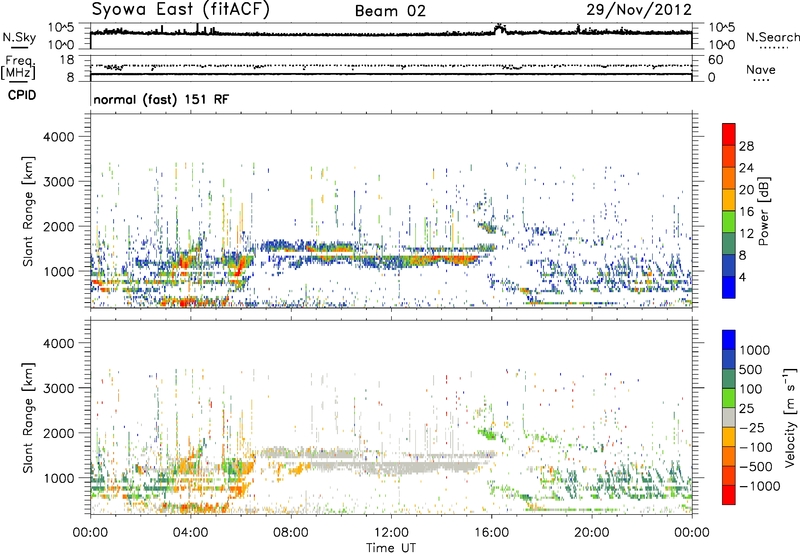The width and height of the screenshot is (800, 554).
Task: Click the power colorbar value 28
Action: point(746,146)
